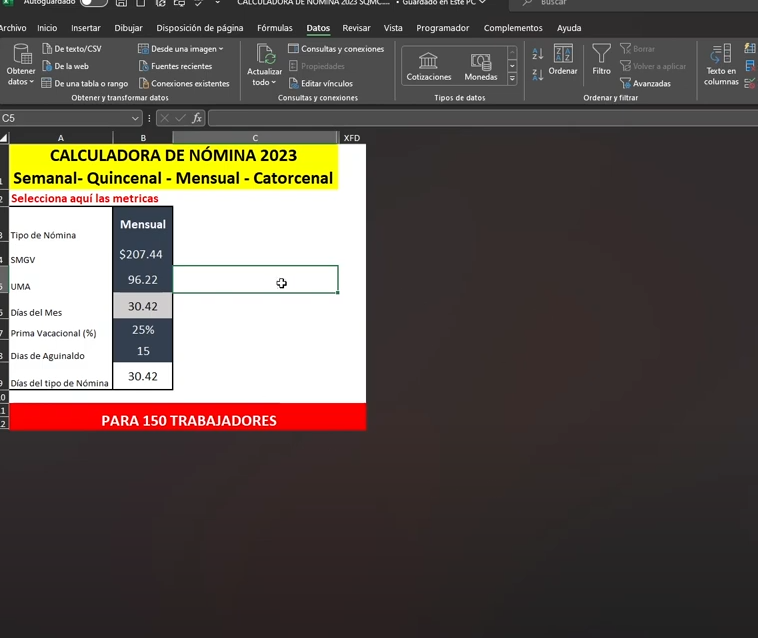Select column A header
Image resolution: width=758 pixels, height=638 pixels.
coord(61,138)
